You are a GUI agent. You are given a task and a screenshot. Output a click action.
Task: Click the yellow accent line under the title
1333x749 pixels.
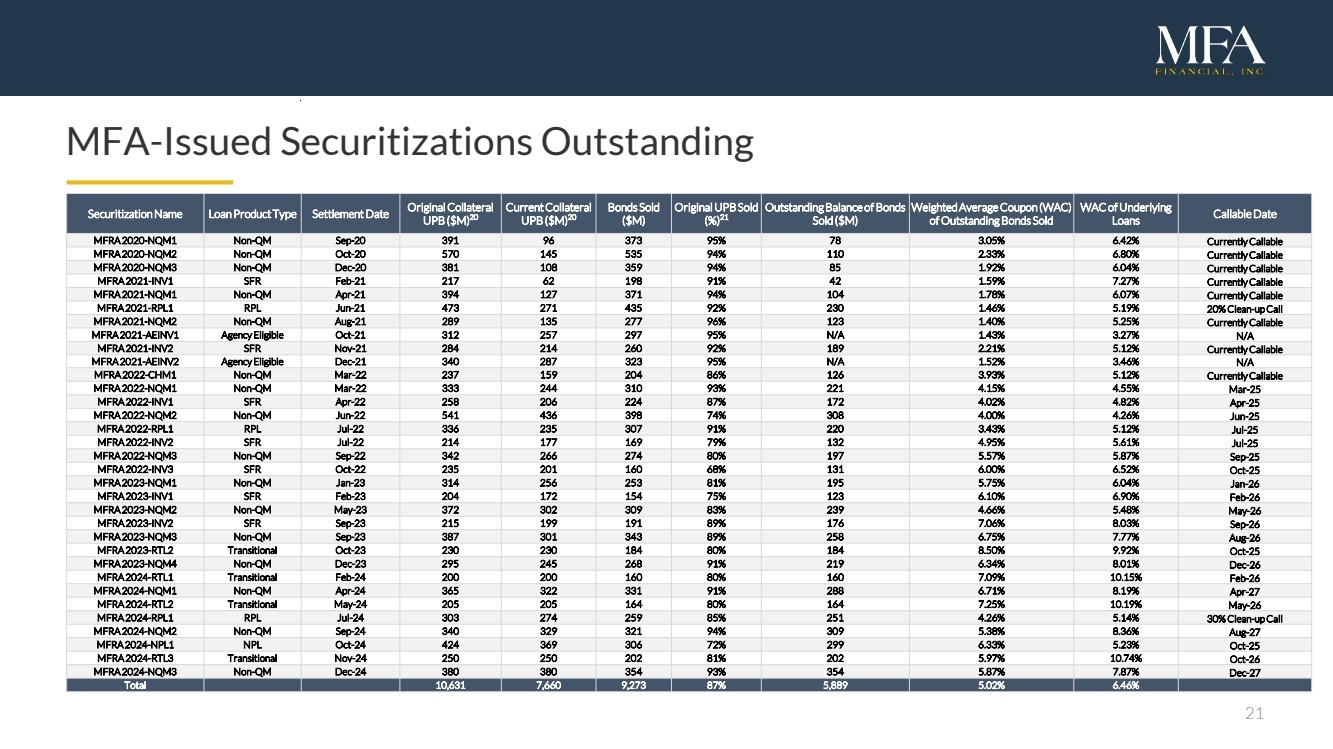[149, 182]
